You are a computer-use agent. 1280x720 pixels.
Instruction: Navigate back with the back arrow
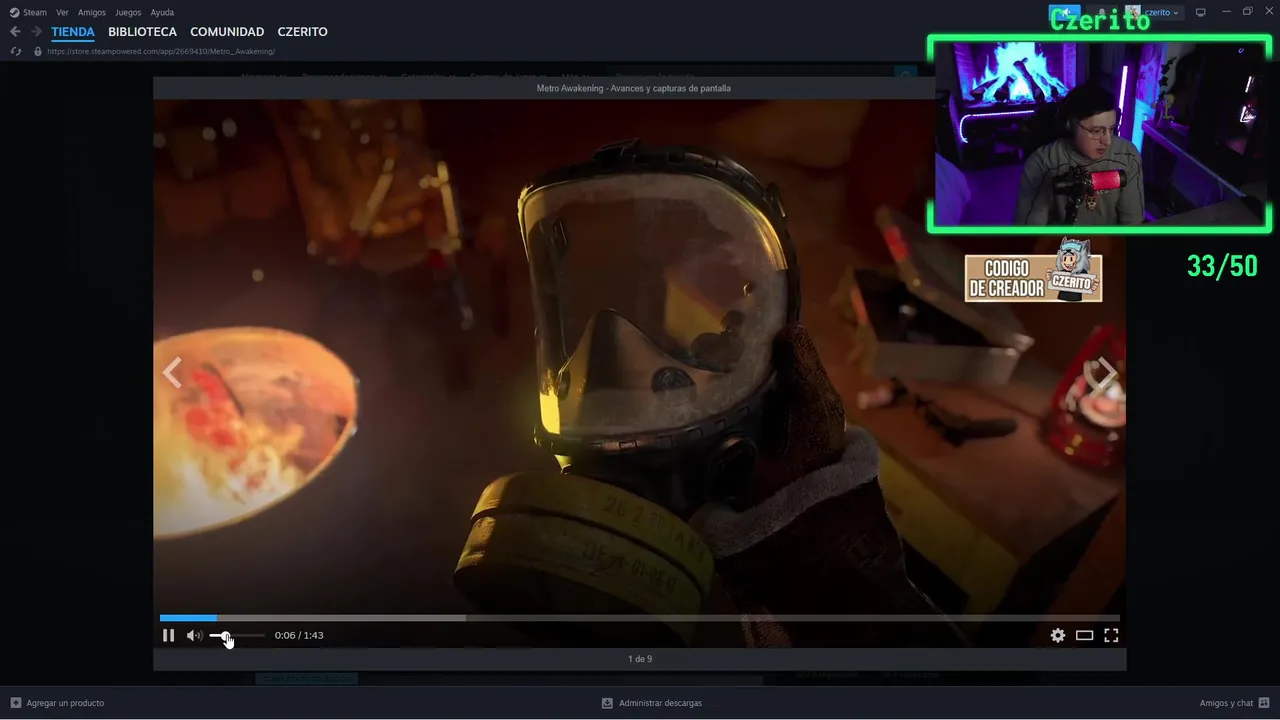tap(15, 32)
